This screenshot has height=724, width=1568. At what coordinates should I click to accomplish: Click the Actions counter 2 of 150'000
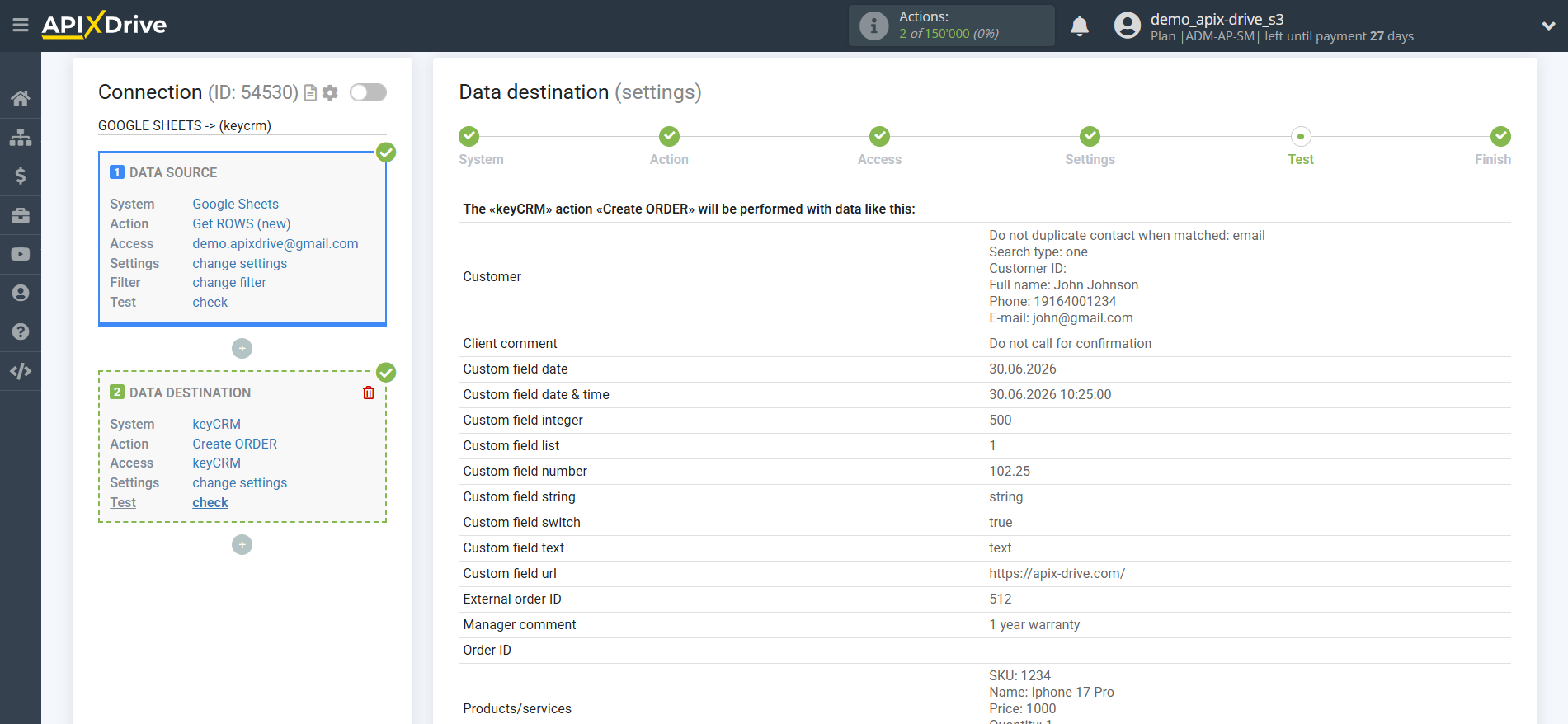point(949,34)
